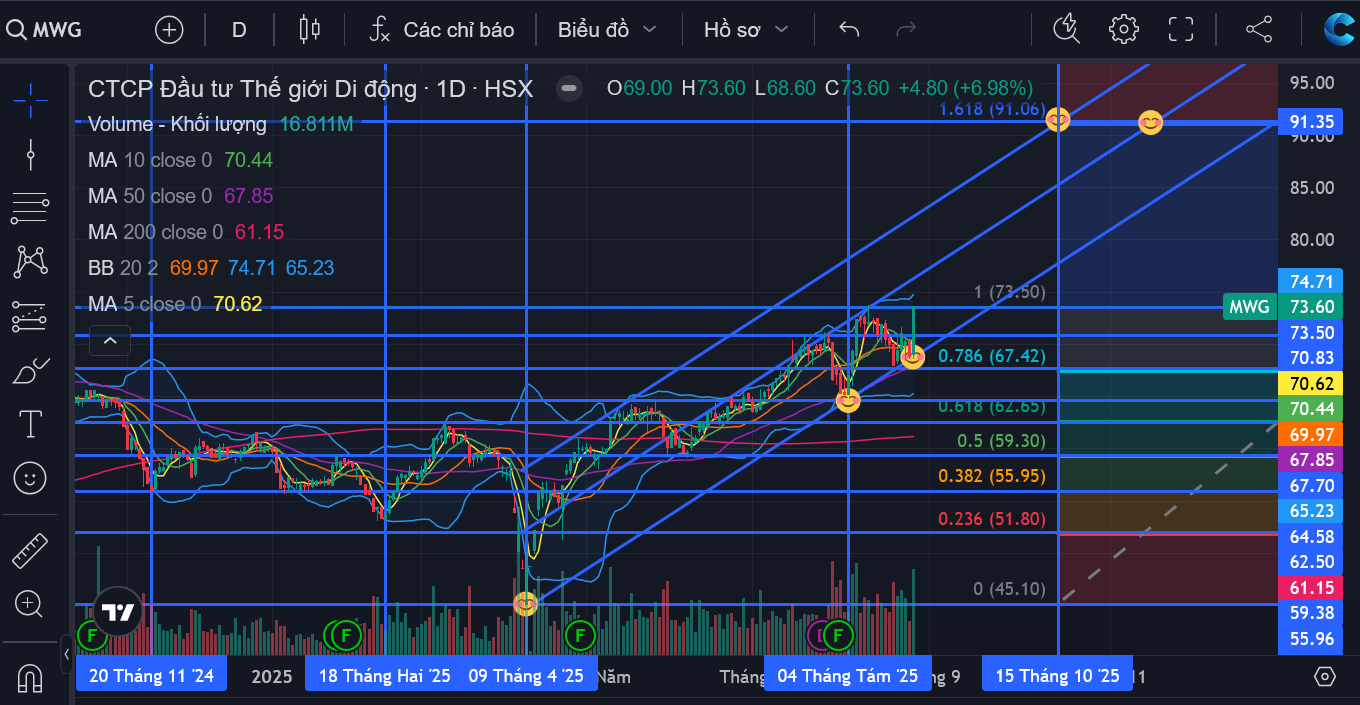Select the emoji marker on Fib 0 (45.10) line
The height and width of the screenshot is (705, 1360).
(526, 603)
